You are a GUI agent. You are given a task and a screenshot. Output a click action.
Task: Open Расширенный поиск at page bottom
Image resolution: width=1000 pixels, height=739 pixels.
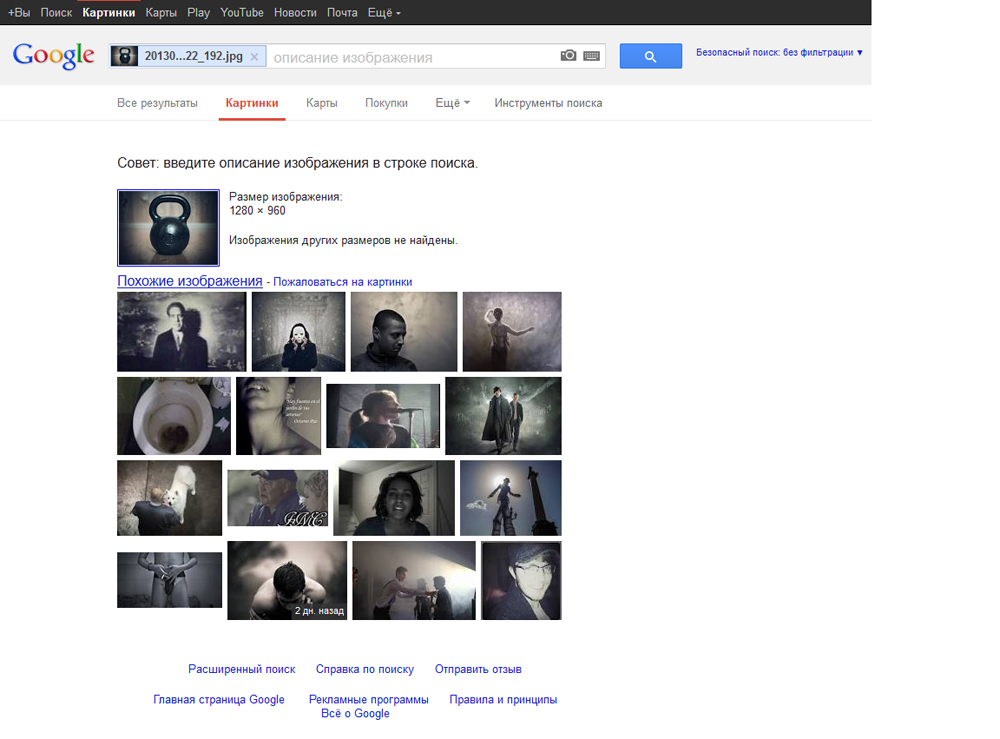241,668
